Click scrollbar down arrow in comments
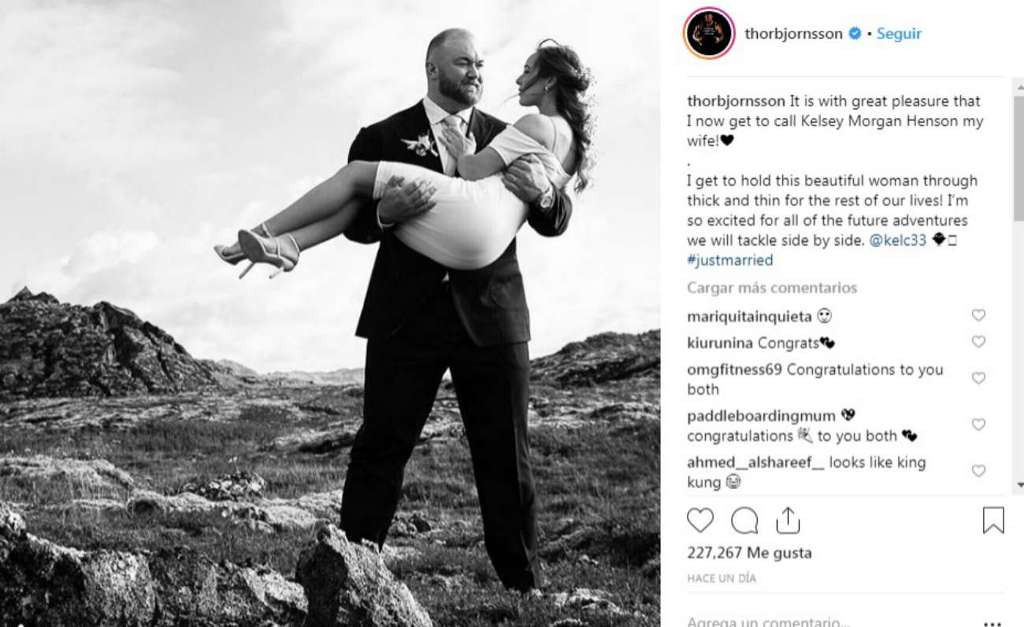 tap(1019, 485)
